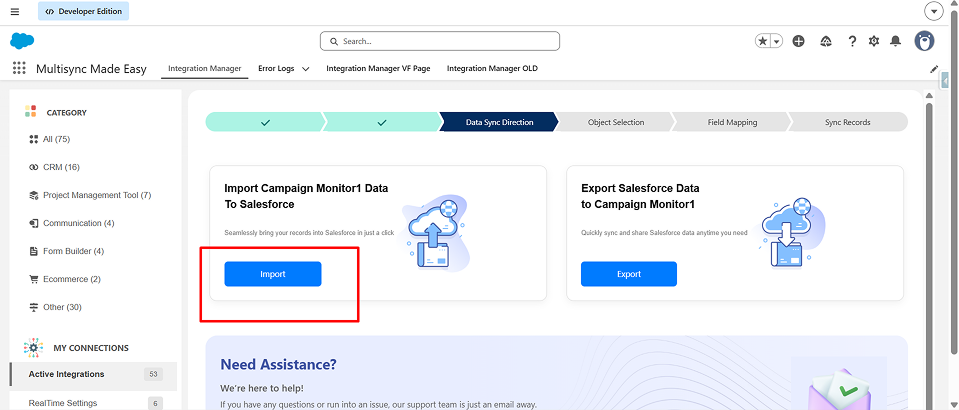This screenshot has height=410, width=959.
Task: Open the Notifications bell icon
Action: click(895, 41)
